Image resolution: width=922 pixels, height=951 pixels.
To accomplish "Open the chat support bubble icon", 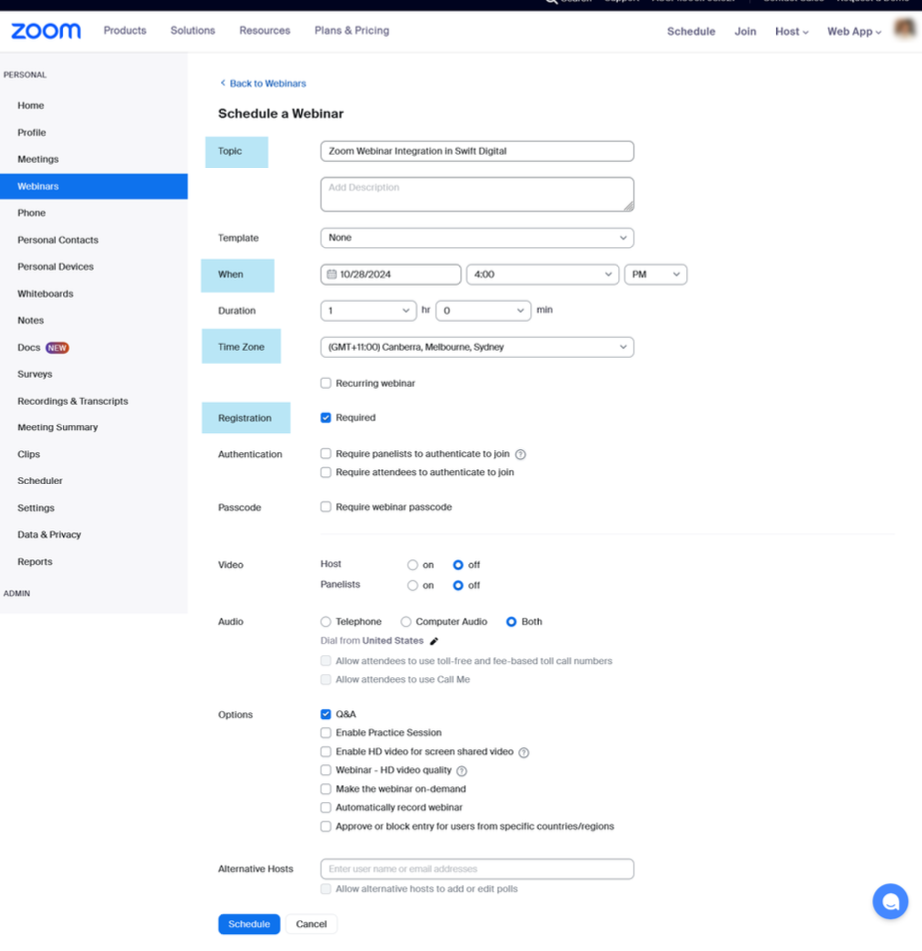I will click(890, 901).
